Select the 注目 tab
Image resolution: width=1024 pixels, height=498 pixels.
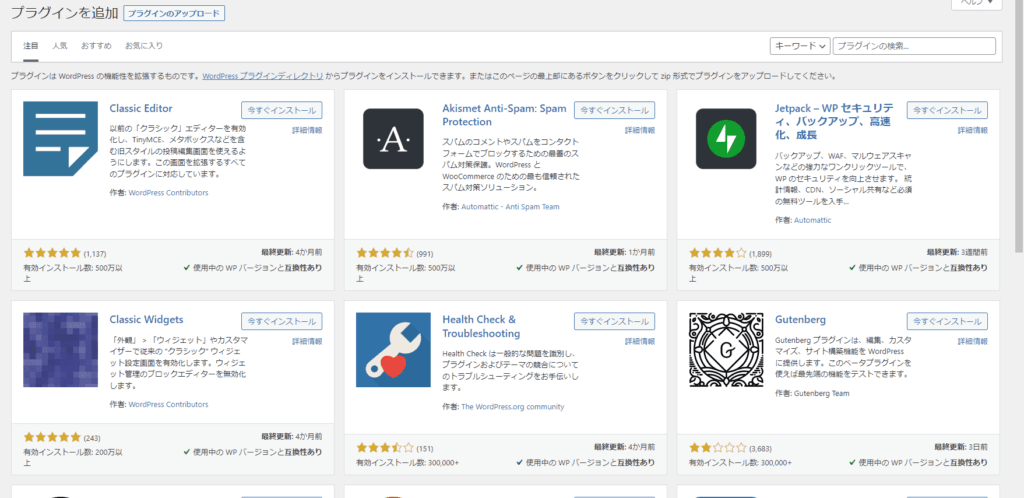coord(30,46)
